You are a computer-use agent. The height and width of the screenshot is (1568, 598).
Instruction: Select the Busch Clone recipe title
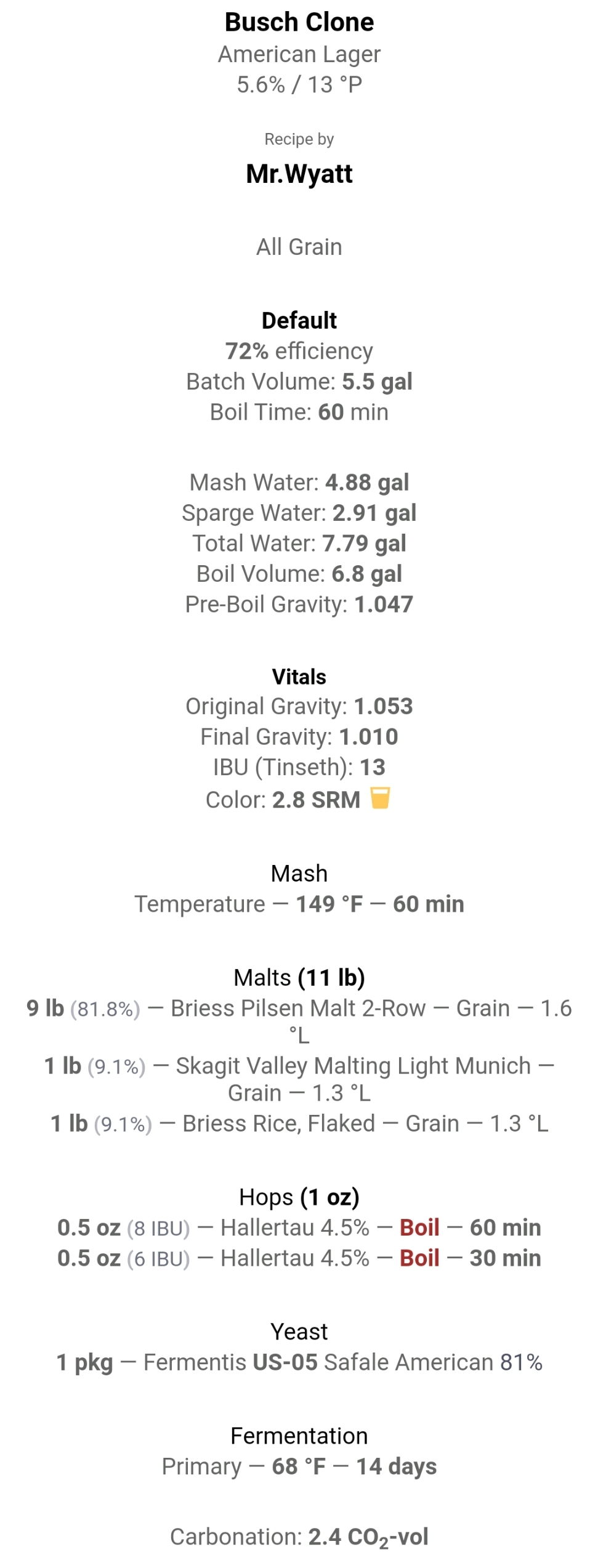point(299,22)
